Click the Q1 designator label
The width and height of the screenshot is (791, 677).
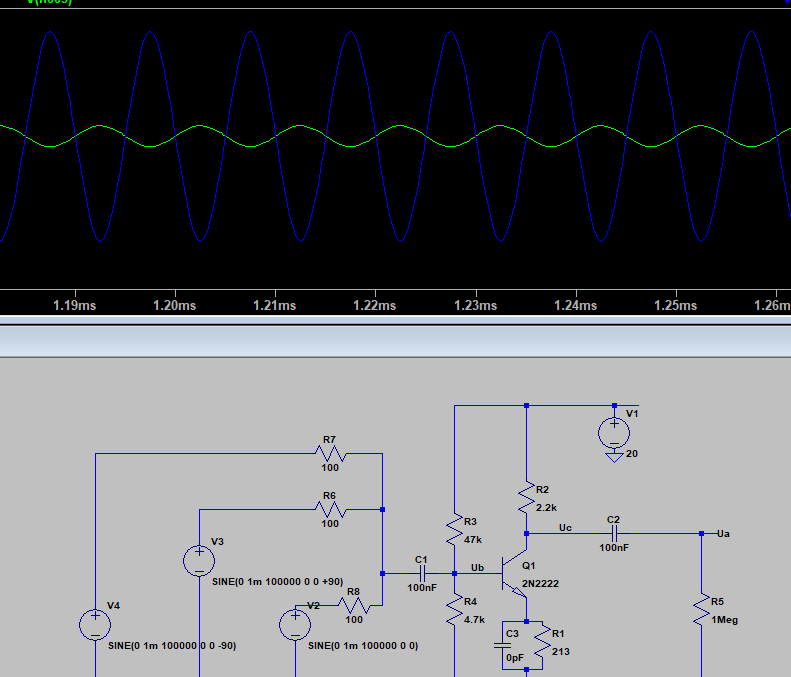[529, 566]
